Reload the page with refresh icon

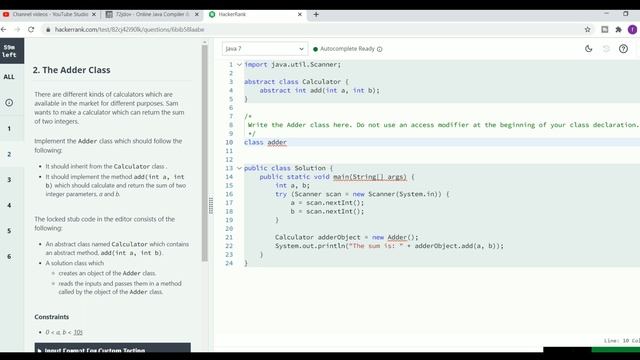point(31,29)
